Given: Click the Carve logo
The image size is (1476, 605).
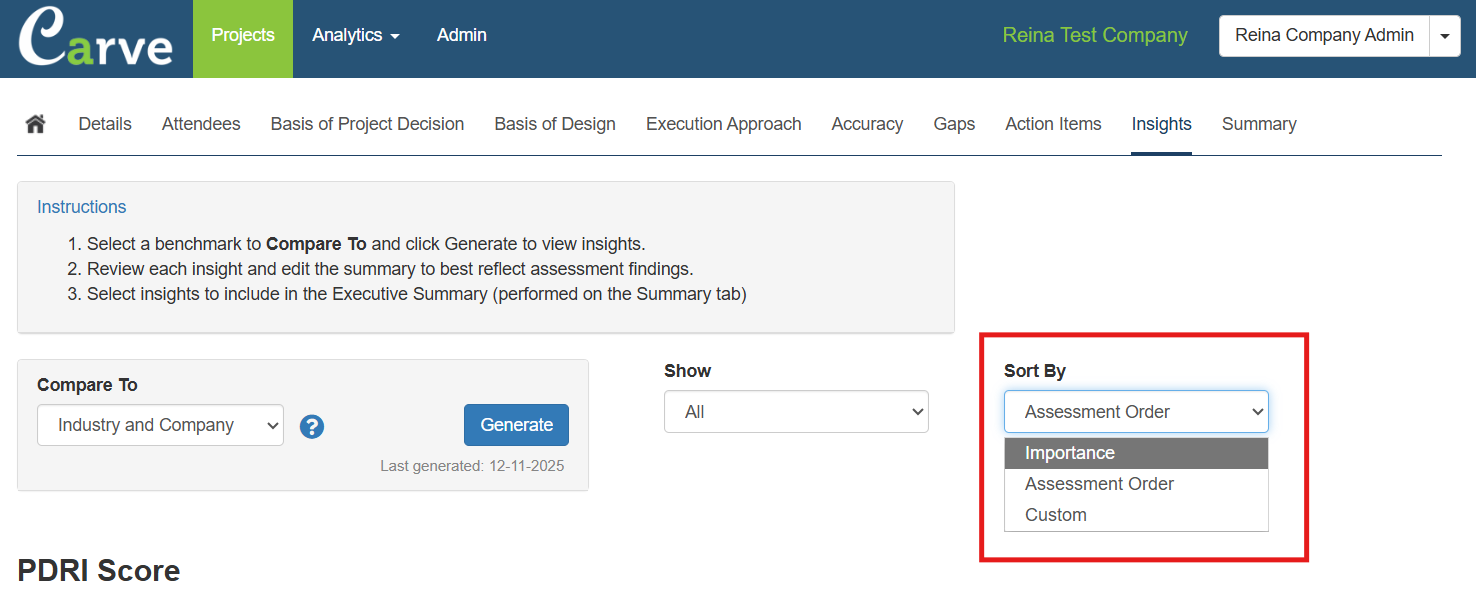Looking at the screenshot, I should click(x=95, y=39).
